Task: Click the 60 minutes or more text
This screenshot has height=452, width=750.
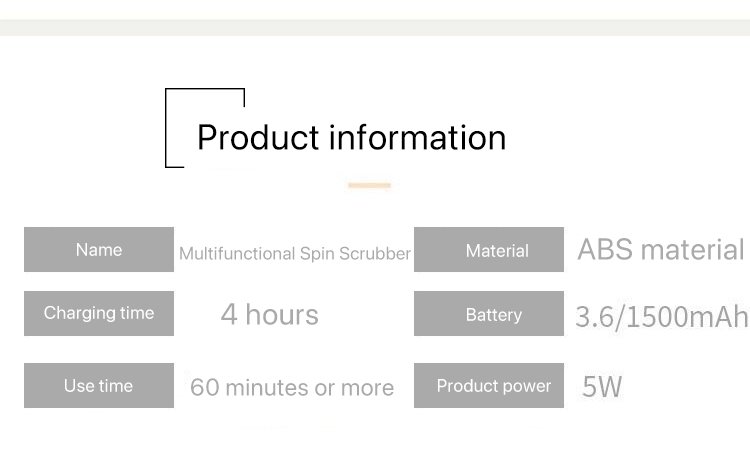Action: (292, 388)
